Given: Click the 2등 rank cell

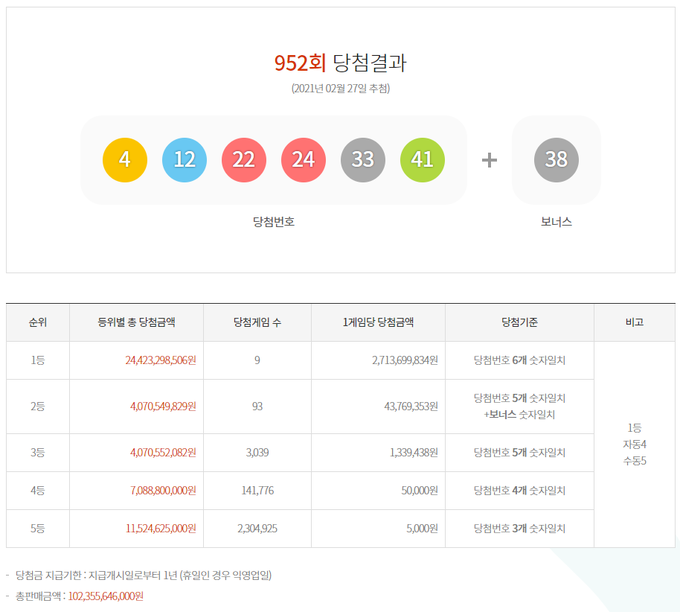Looking at the screenshot, I should point(38,406).
